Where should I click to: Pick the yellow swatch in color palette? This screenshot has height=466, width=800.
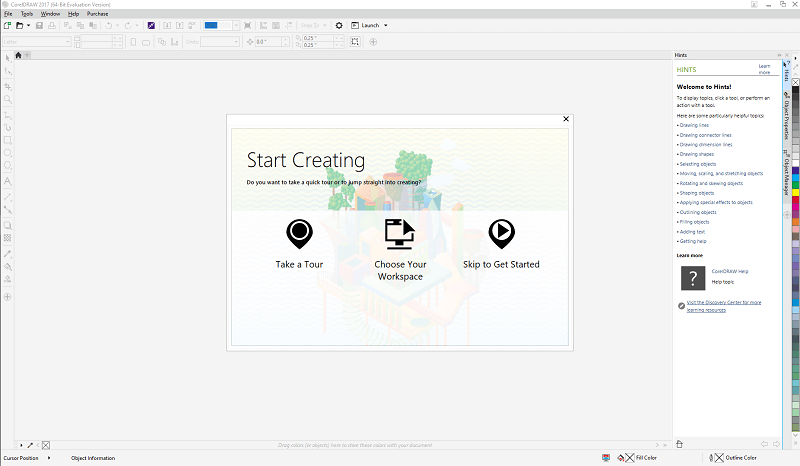pyautogui.click(x=795, y=192)
